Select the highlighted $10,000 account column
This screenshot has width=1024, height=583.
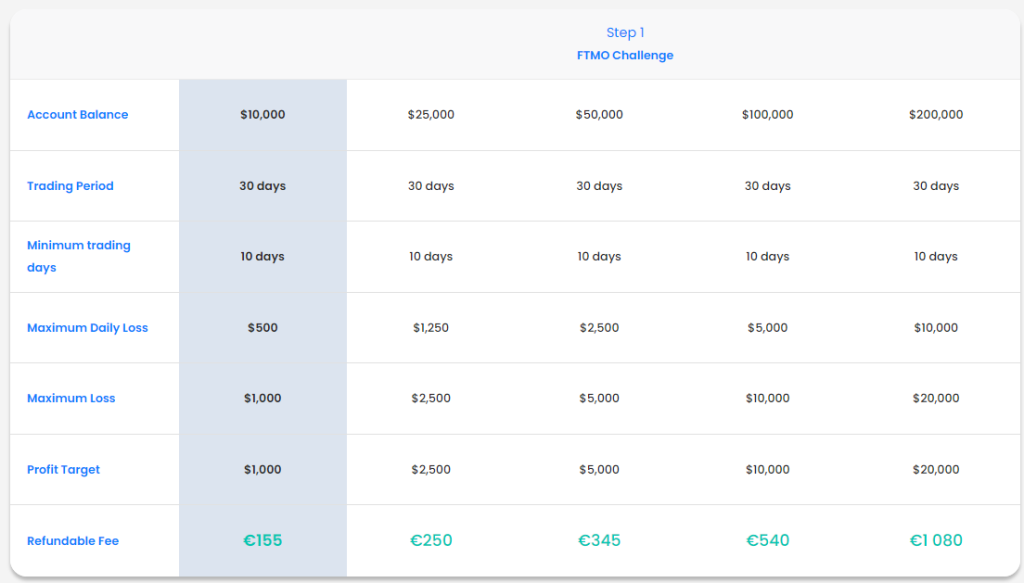[262, 114]
